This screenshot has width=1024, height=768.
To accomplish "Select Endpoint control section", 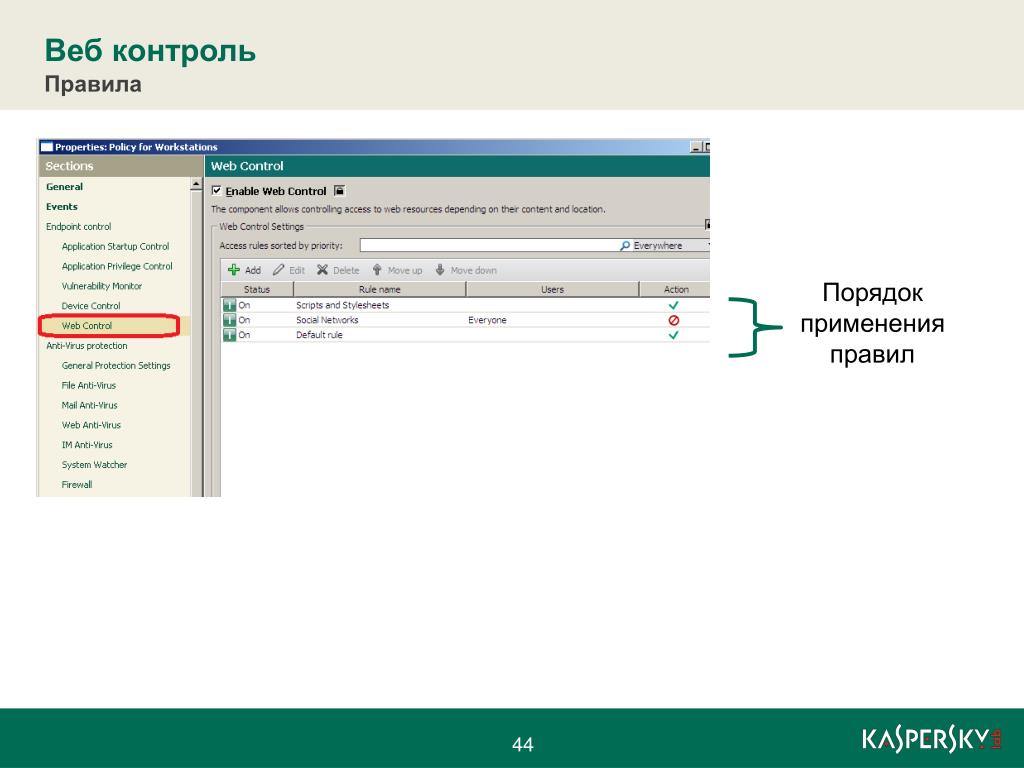I will tap(78, 227).
